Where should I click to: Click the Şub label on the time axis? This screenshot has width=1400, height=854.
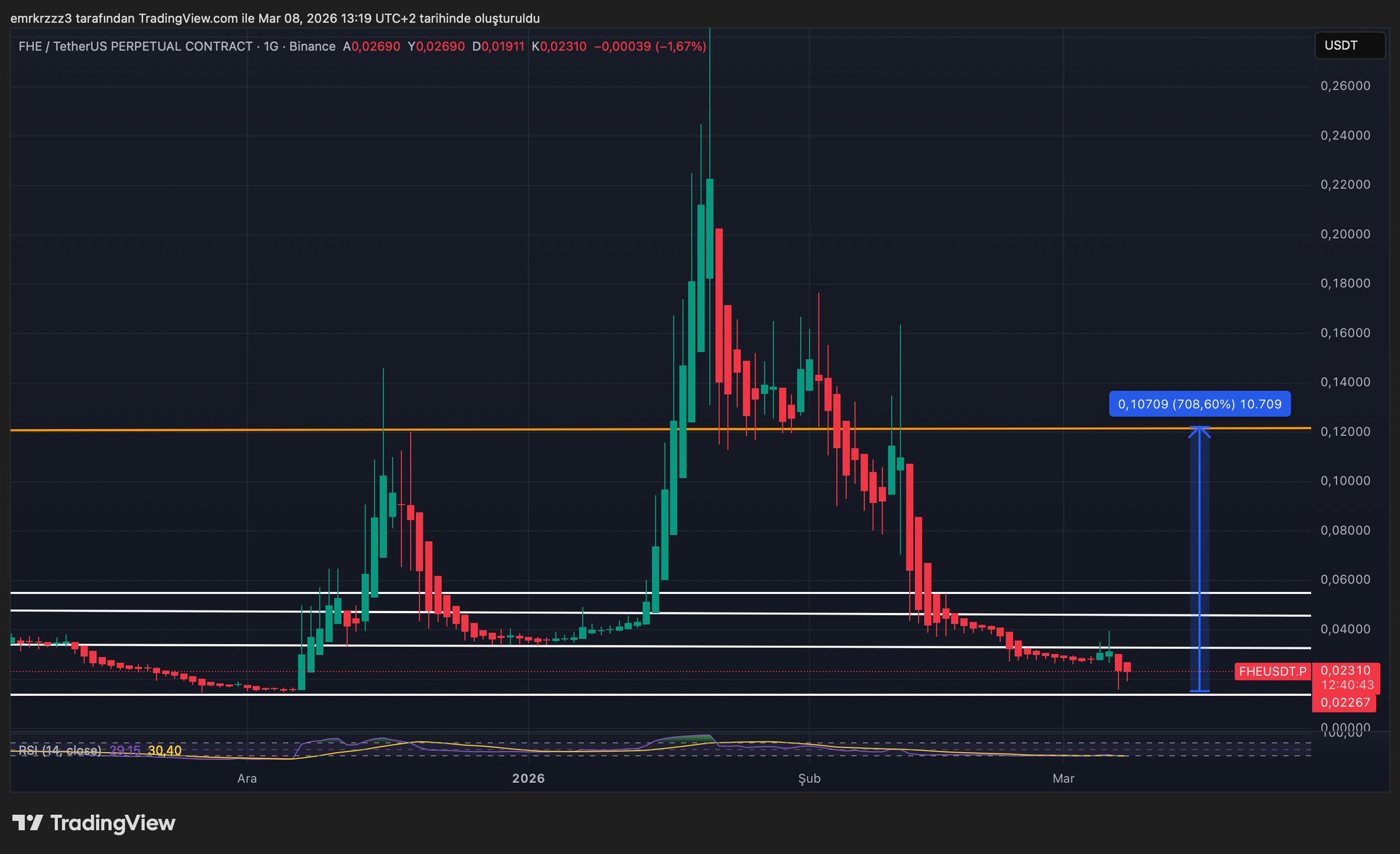809,779
